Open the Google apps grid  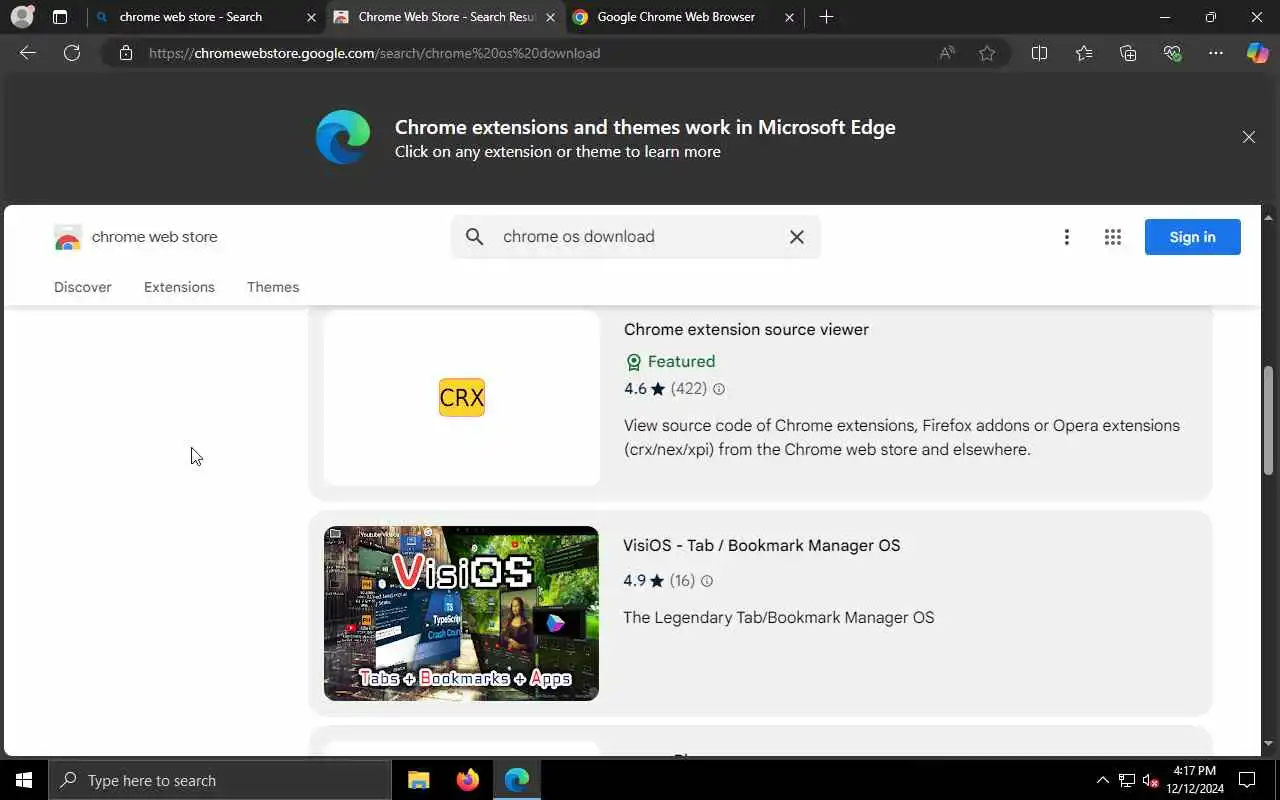coord(1112,237)
